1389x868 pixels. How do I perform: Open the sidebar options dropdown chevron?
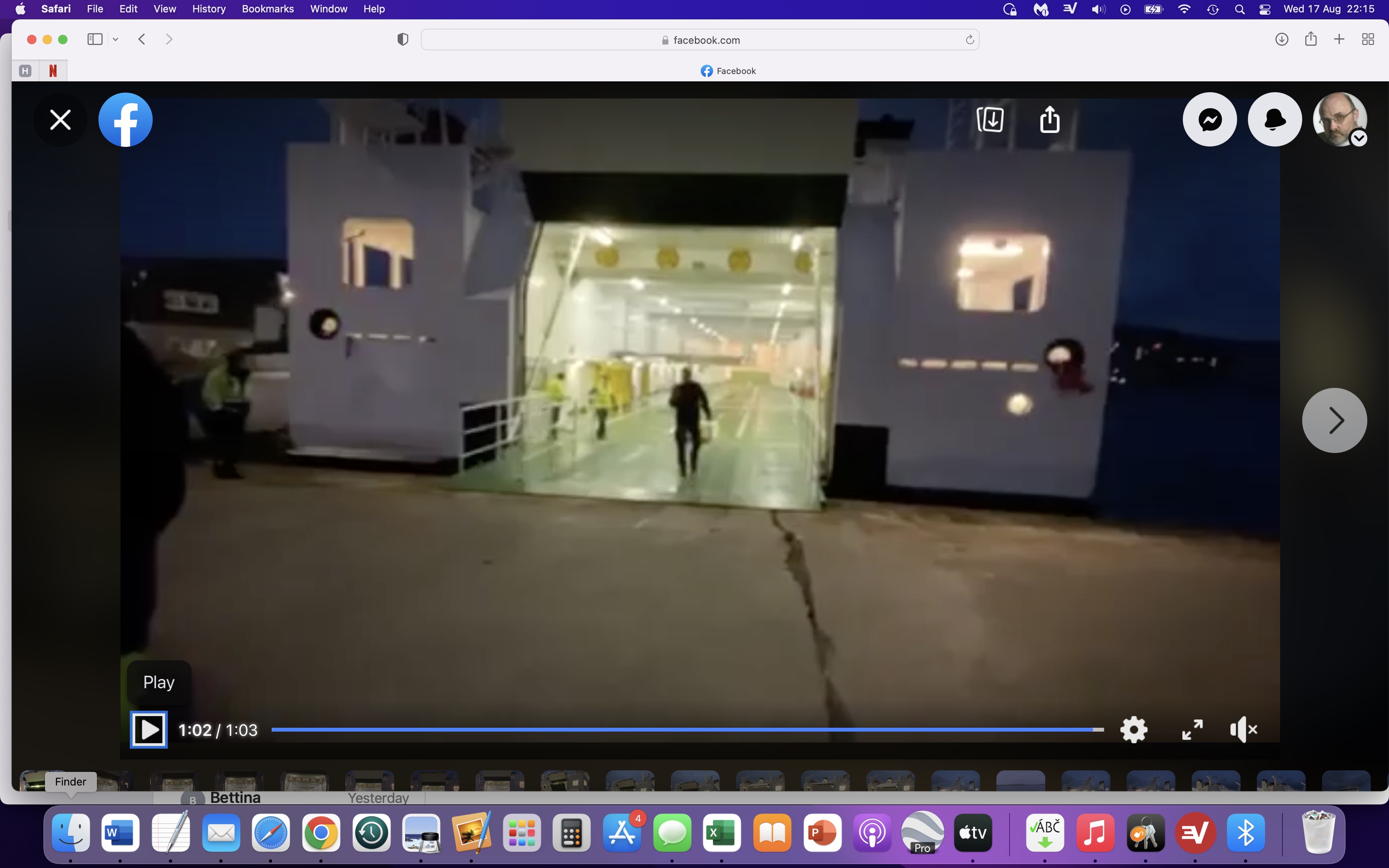(x=115, y=39)
